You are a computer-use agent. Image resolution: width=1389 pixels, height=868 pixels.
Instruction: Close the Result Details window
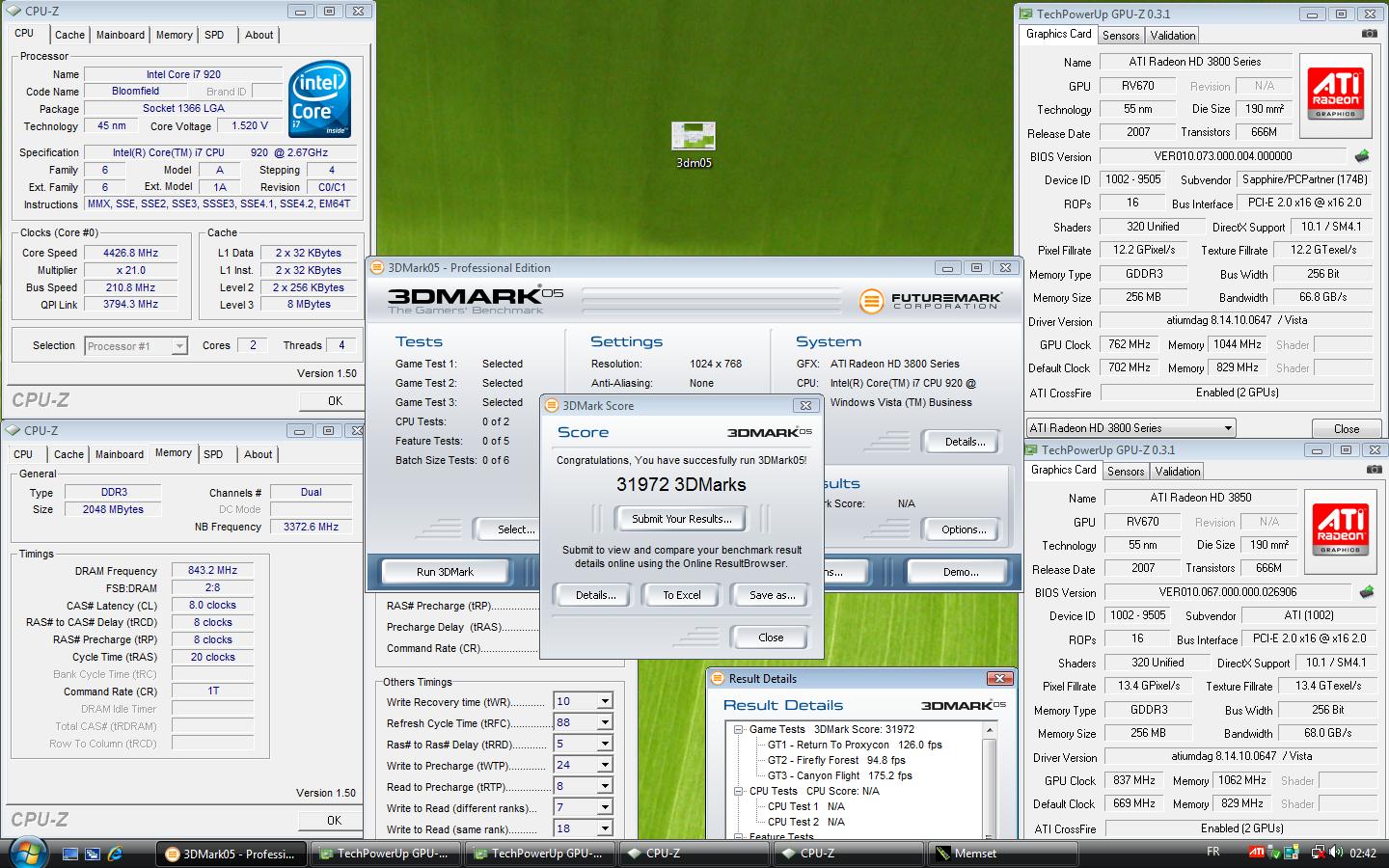(999, 678)
